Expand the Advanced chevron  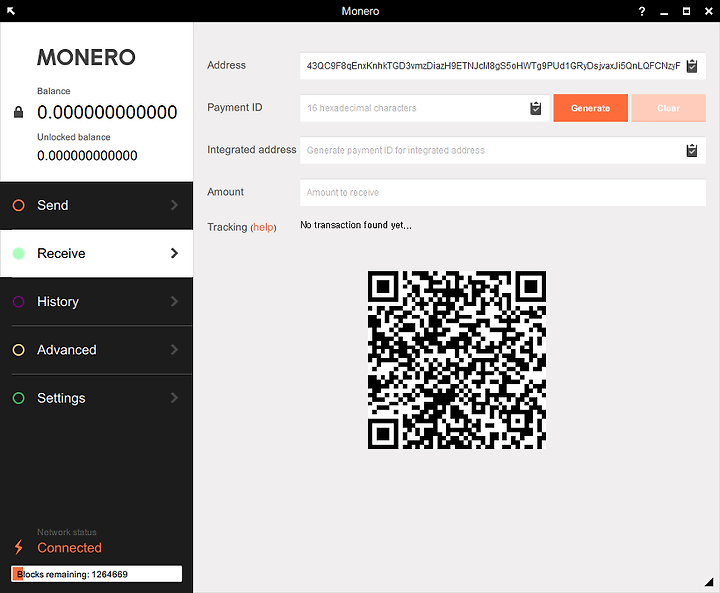pyautogui.click(x=174, y=350)
